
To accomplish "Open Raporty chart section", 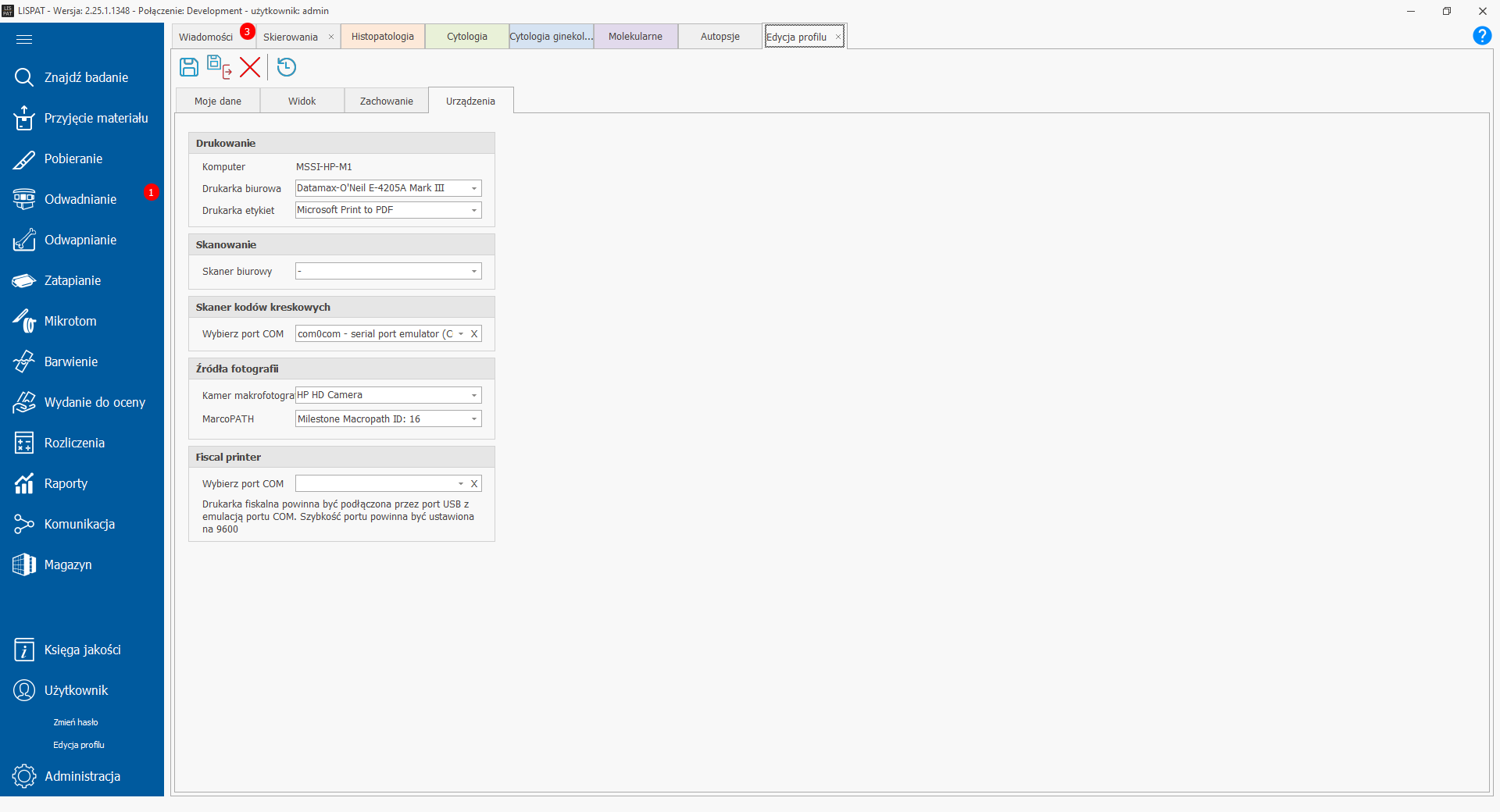I will [x=66, y=483].
